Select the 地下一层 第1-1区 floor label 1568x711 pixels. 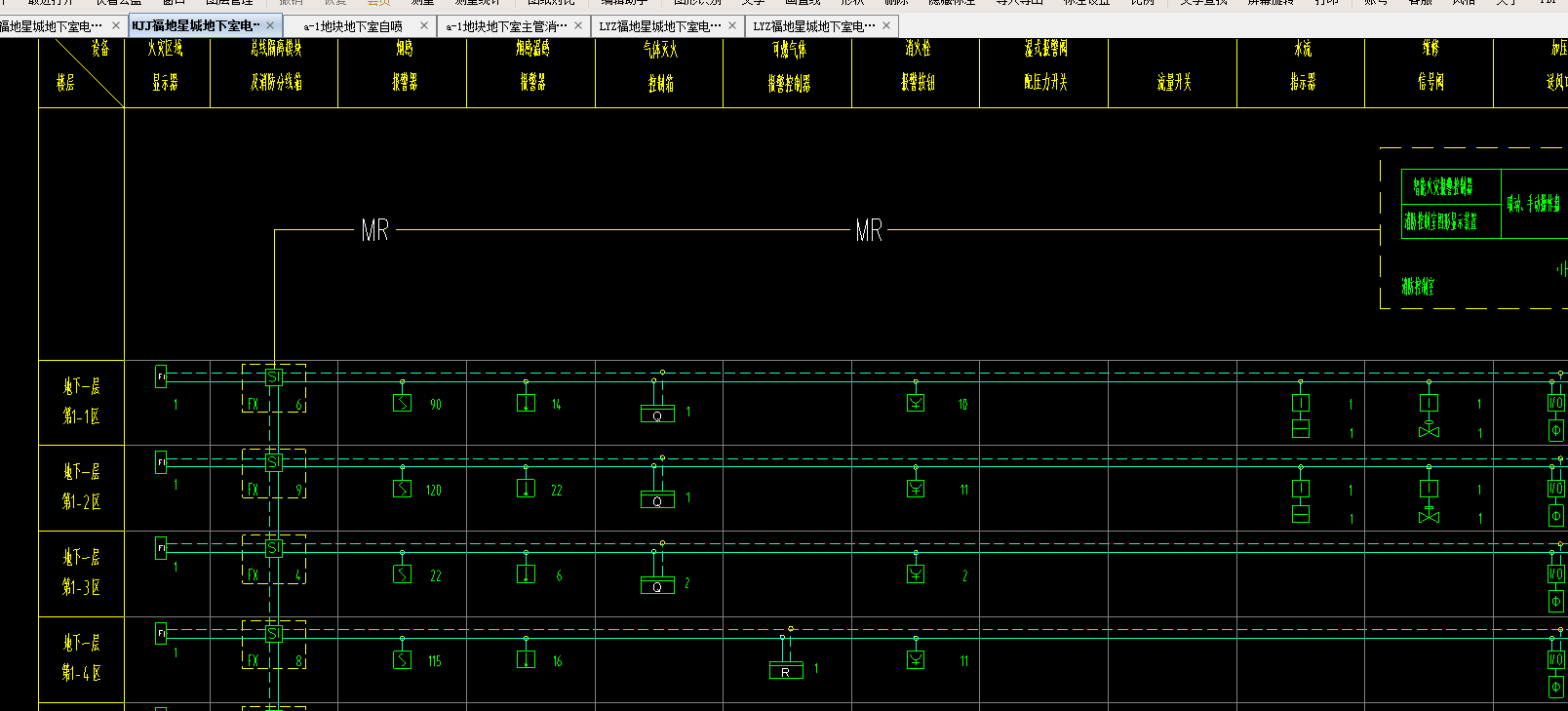[x=82, y=401]
